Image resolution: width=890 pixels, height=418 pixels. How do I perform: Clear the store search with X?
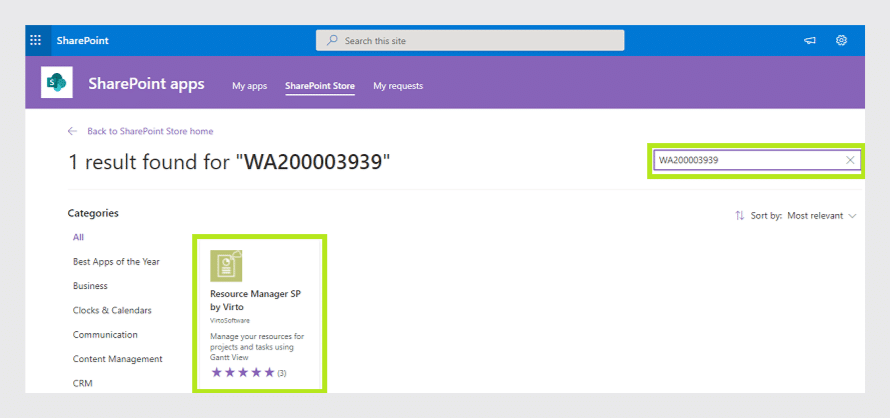(850, 160)
